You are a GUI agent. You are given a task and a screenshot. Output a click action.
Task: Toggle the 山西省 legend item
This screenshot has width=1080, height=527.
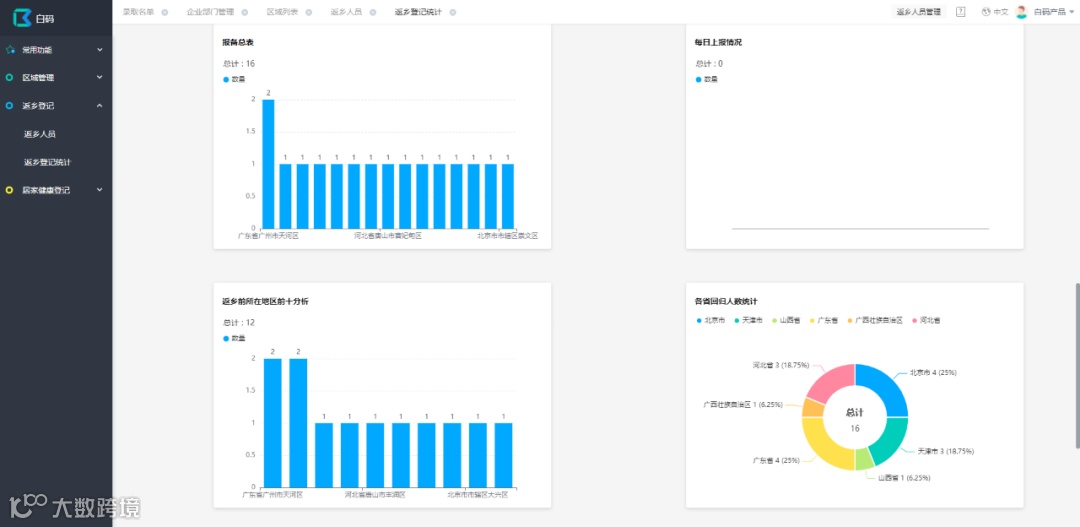tap(785, 320)
